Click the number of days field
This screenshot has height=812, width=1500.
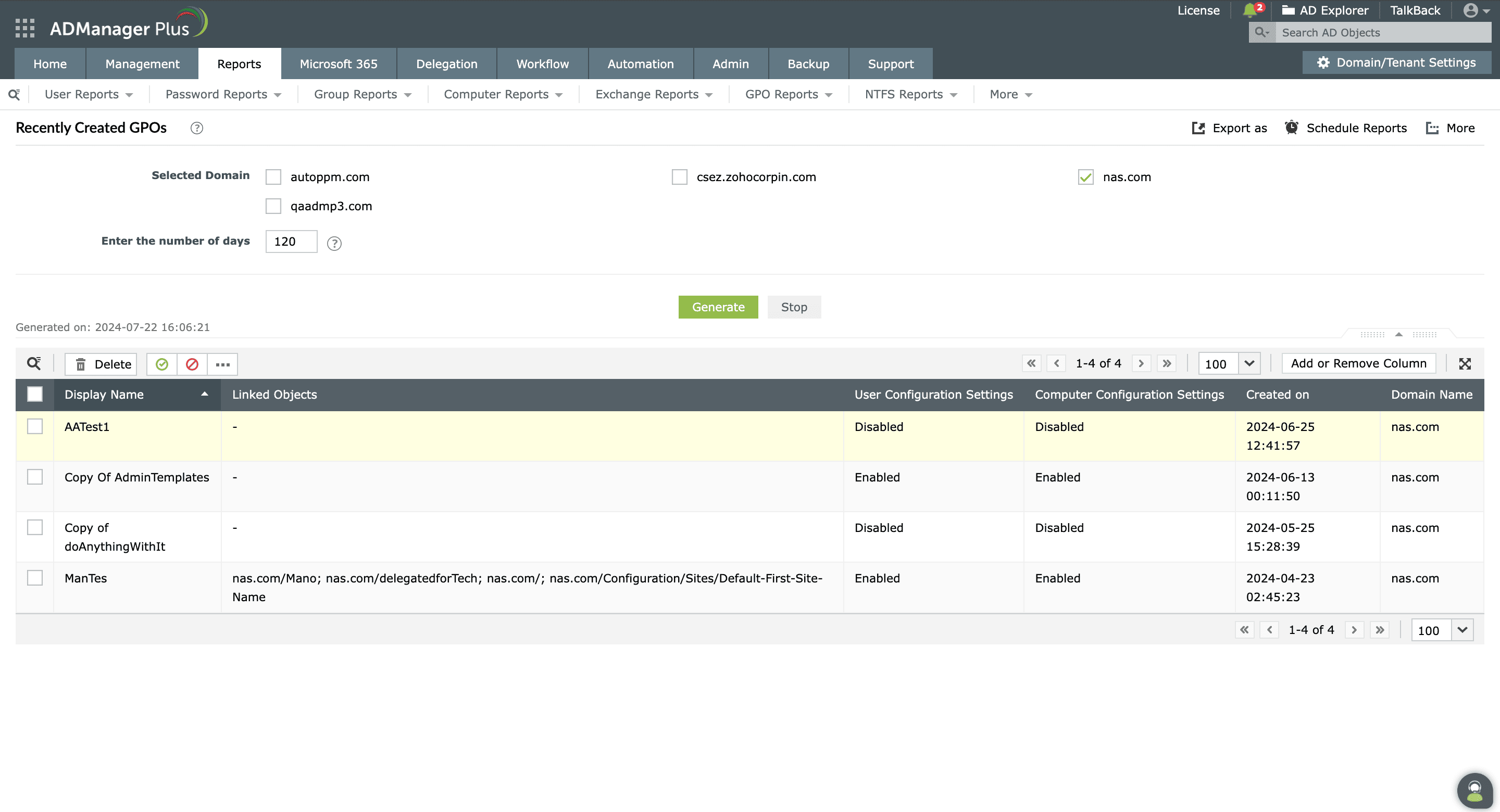point(291,242)
